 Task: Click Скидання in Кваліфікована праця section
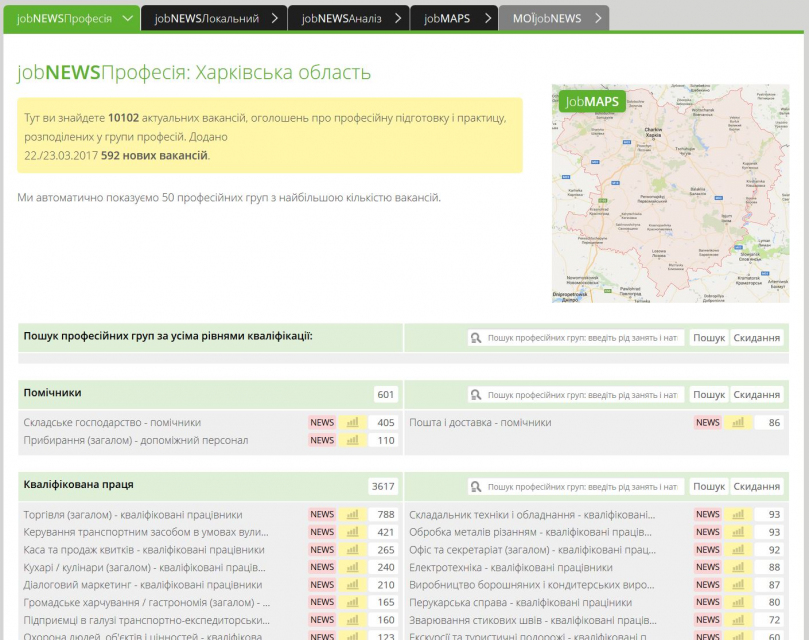[x=756, y=487]
